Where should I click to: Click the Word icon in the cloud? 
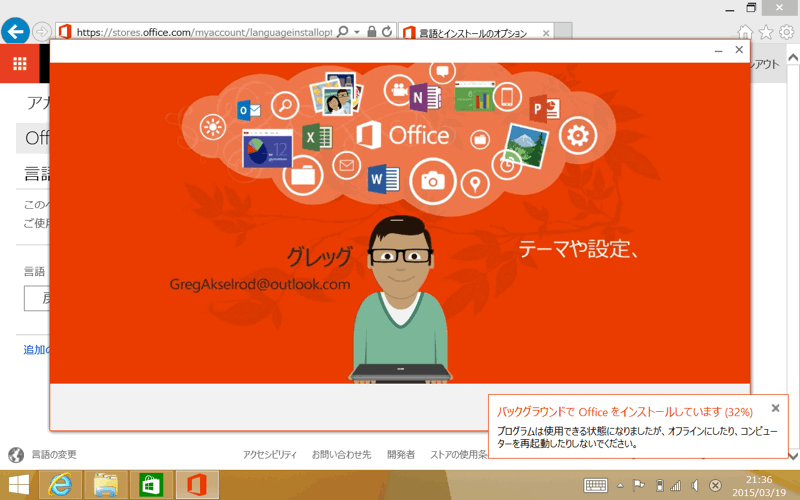coord(383,179)
